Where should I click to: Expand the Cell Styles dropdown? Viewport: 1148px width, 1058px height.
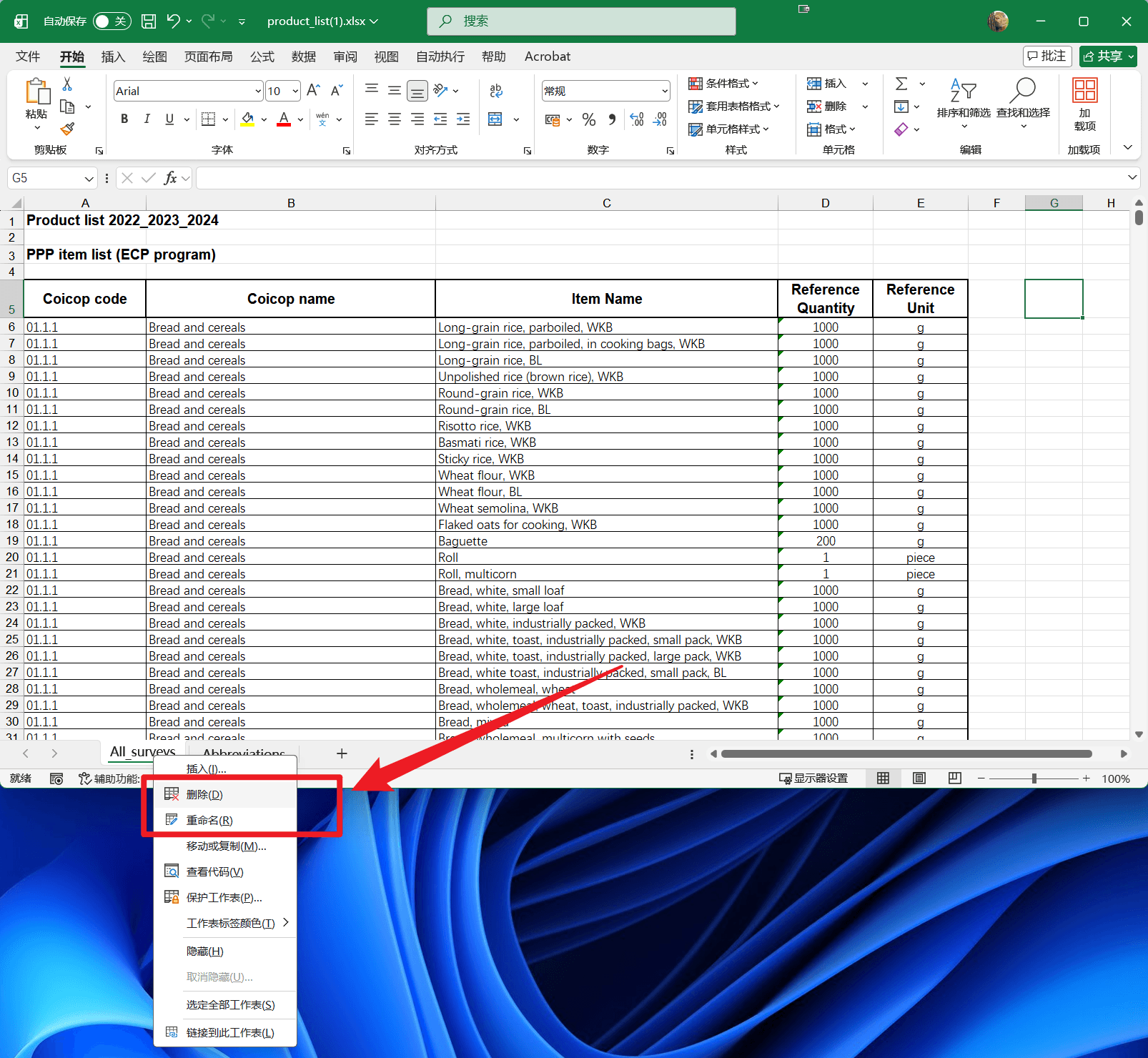pyautogui.click(x=766, y=129)
